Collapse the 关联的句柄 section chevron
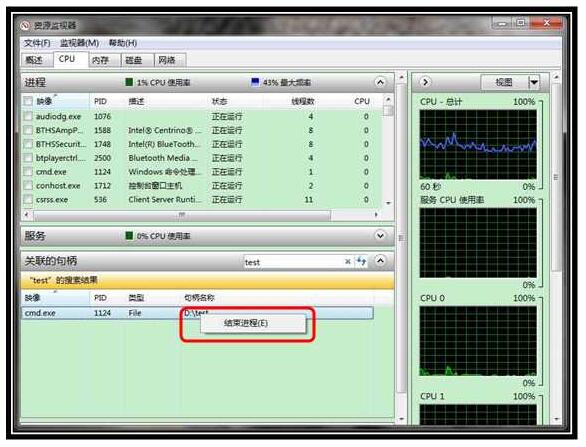The width and height of the screenshot is (586, 447). click(380, 261)
